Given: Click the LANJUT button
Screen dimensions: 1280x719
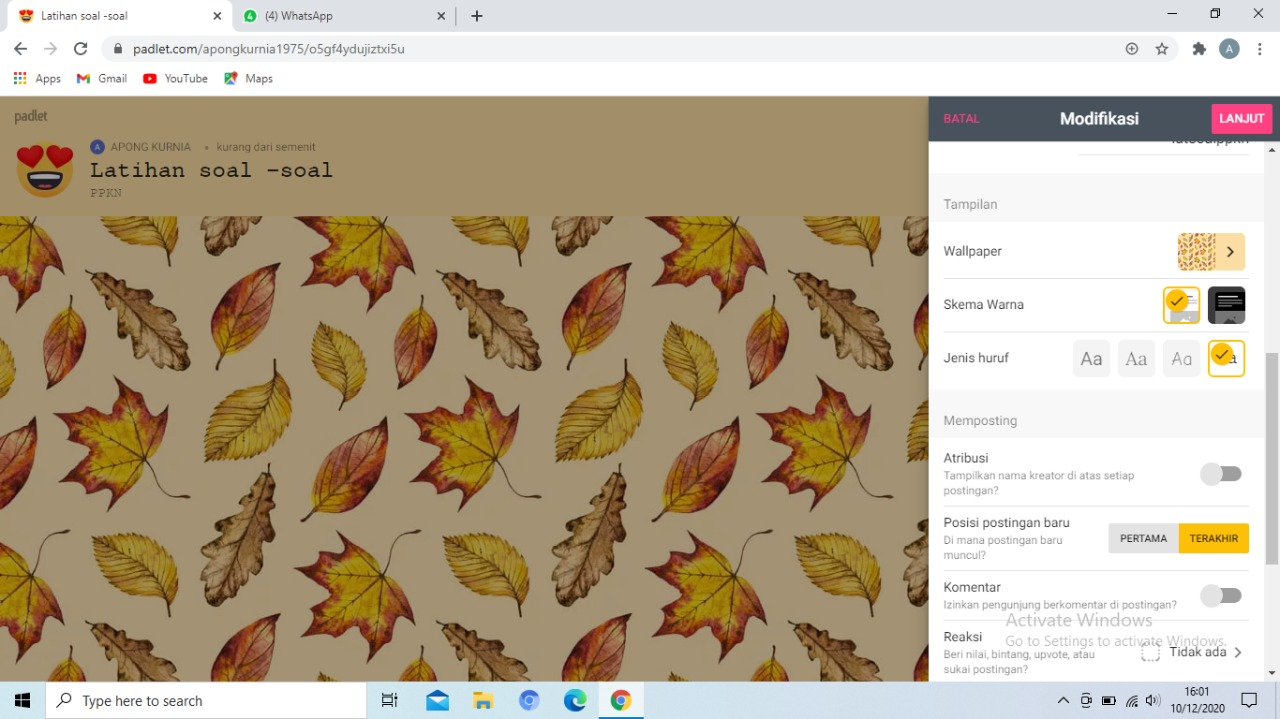Looking at the screenshot, I should pyautogui.click(x=1241, y=118).
